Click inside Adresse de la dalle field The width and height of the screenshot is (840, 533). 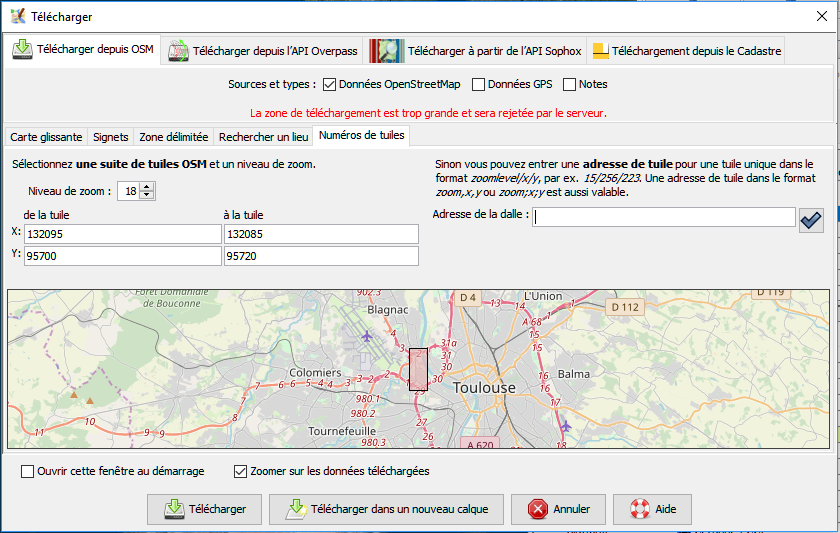pyautogui.click(x=664, y=218)
